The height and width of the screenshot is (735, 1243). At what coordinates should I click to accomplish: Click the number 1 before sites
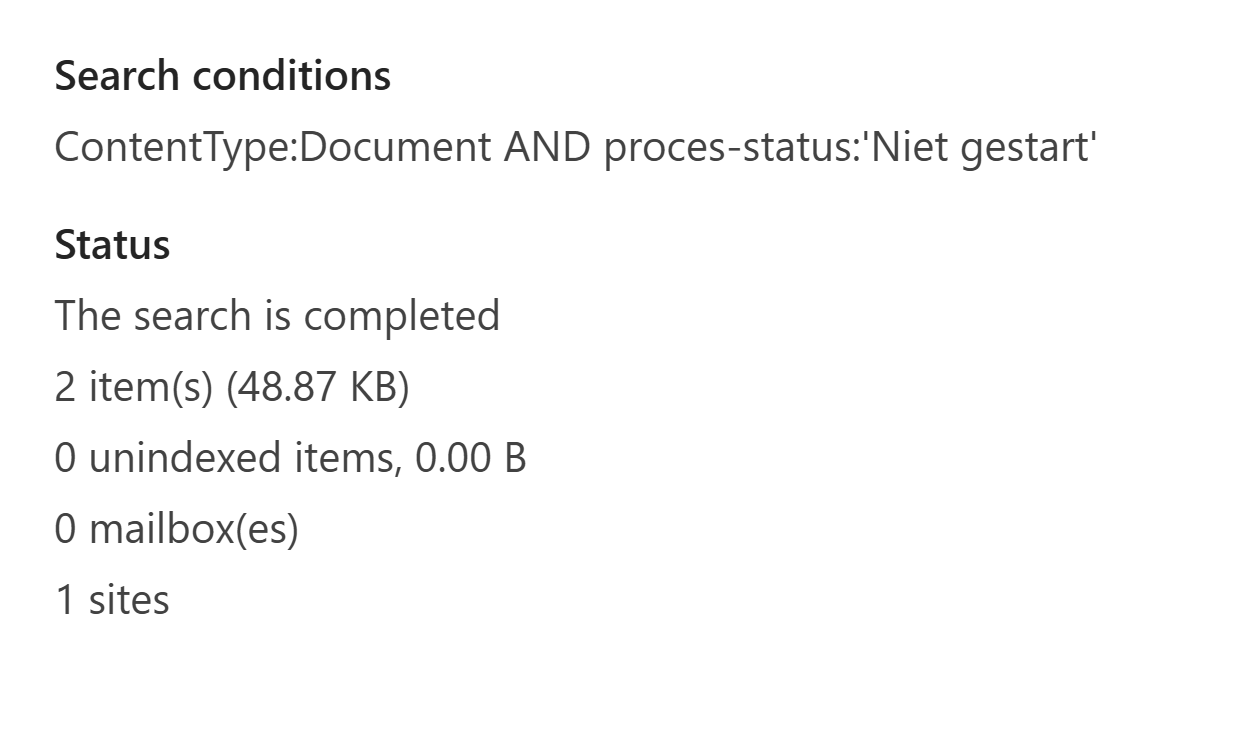pos(65,600)
